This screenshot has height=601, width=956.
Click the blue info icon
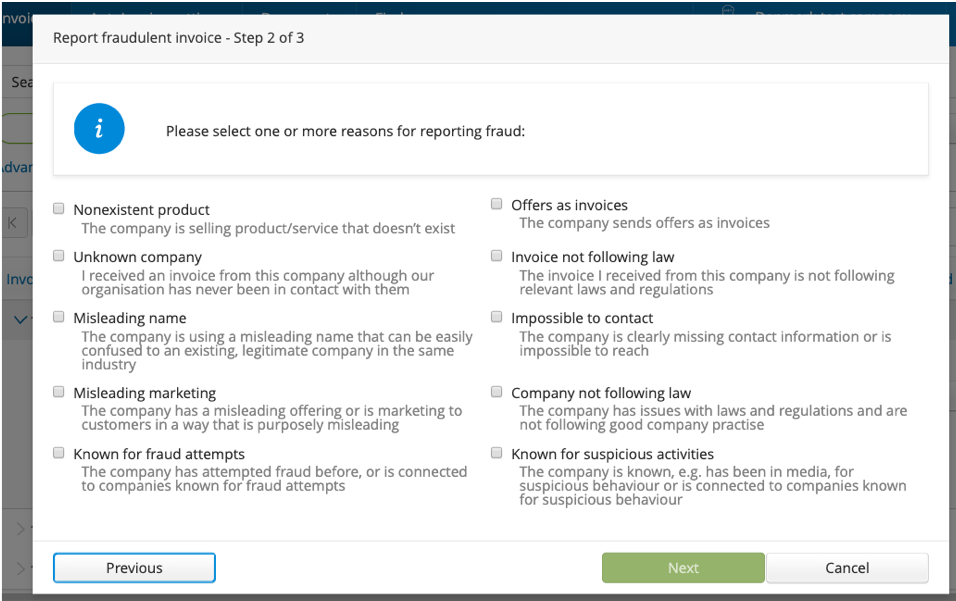click(99, 130)
